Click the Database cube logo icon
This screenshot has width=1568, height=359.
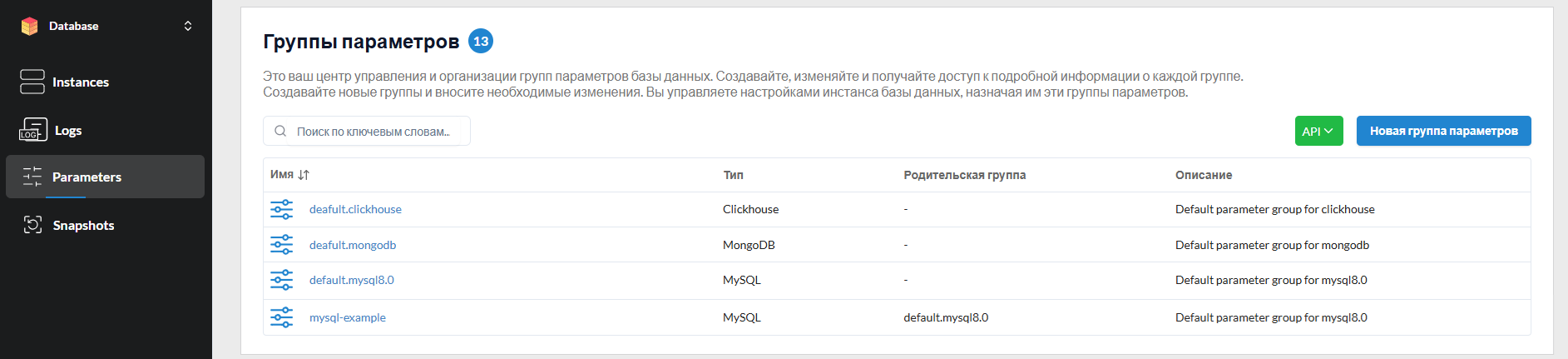point(30,26)
